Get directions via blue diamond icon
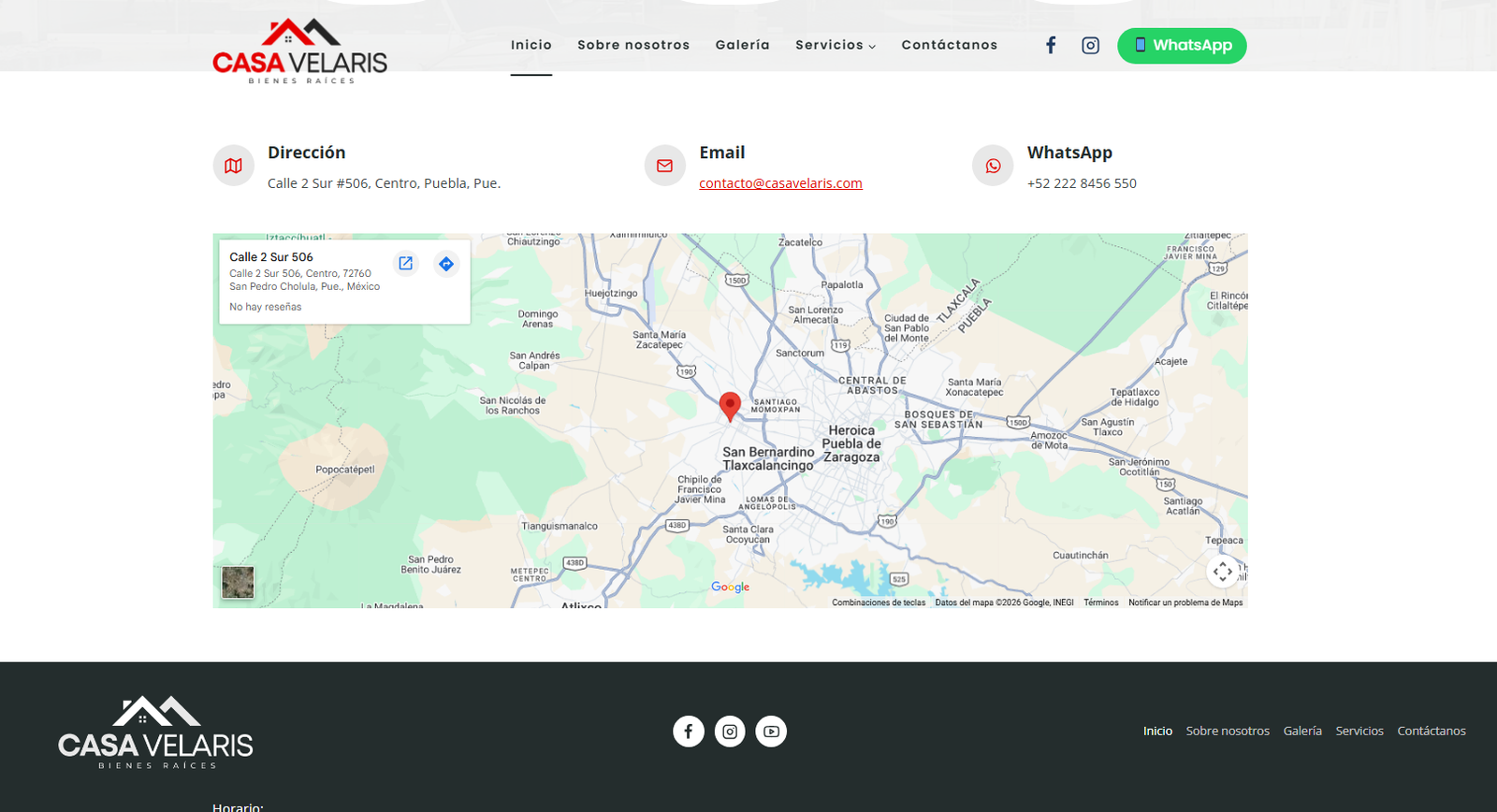Screen dimensions: 1497x812 coord(446,264)
